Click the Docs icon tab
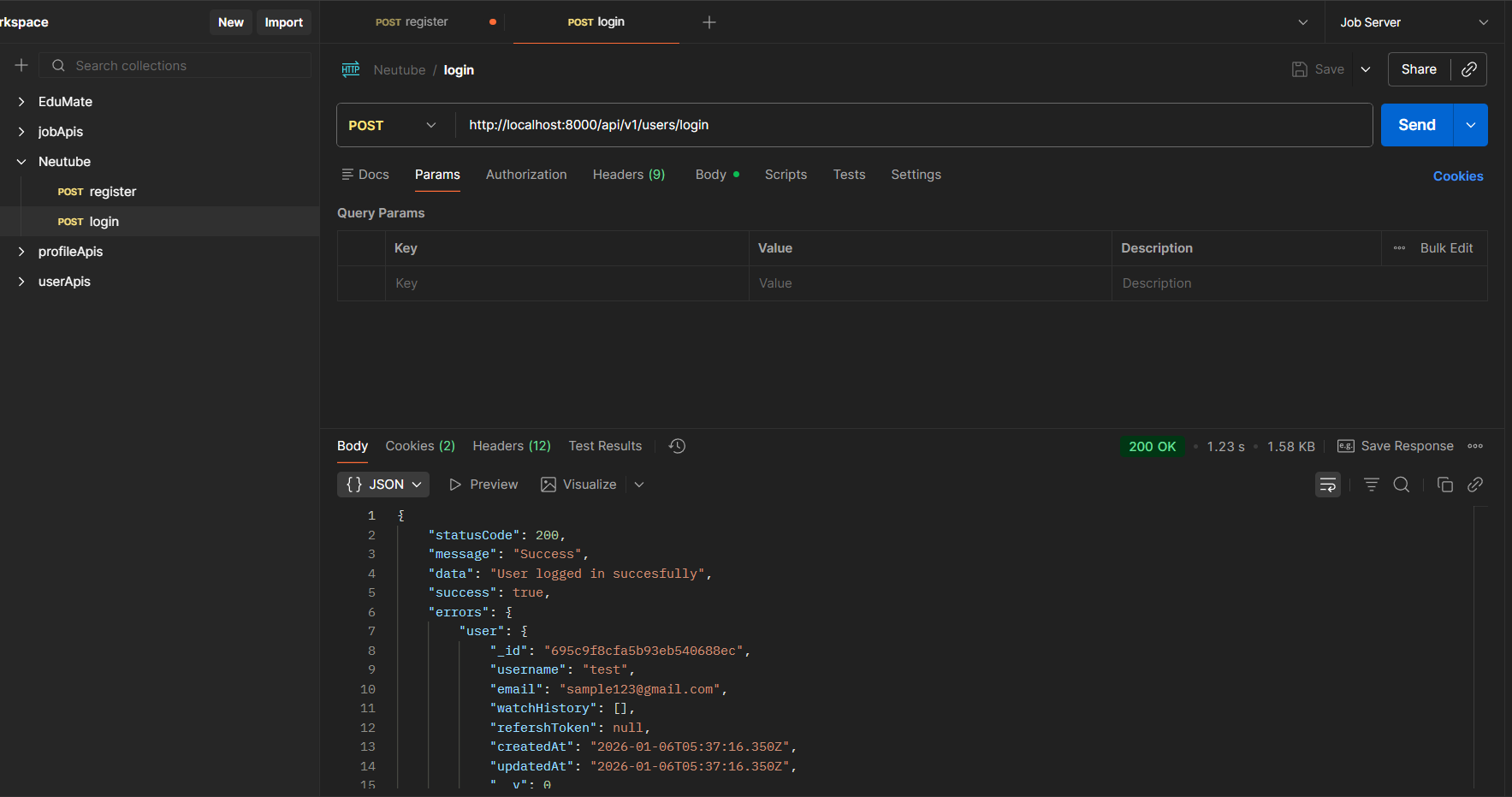This screenshot has width=1512, height=797. [x=365, y=175]
